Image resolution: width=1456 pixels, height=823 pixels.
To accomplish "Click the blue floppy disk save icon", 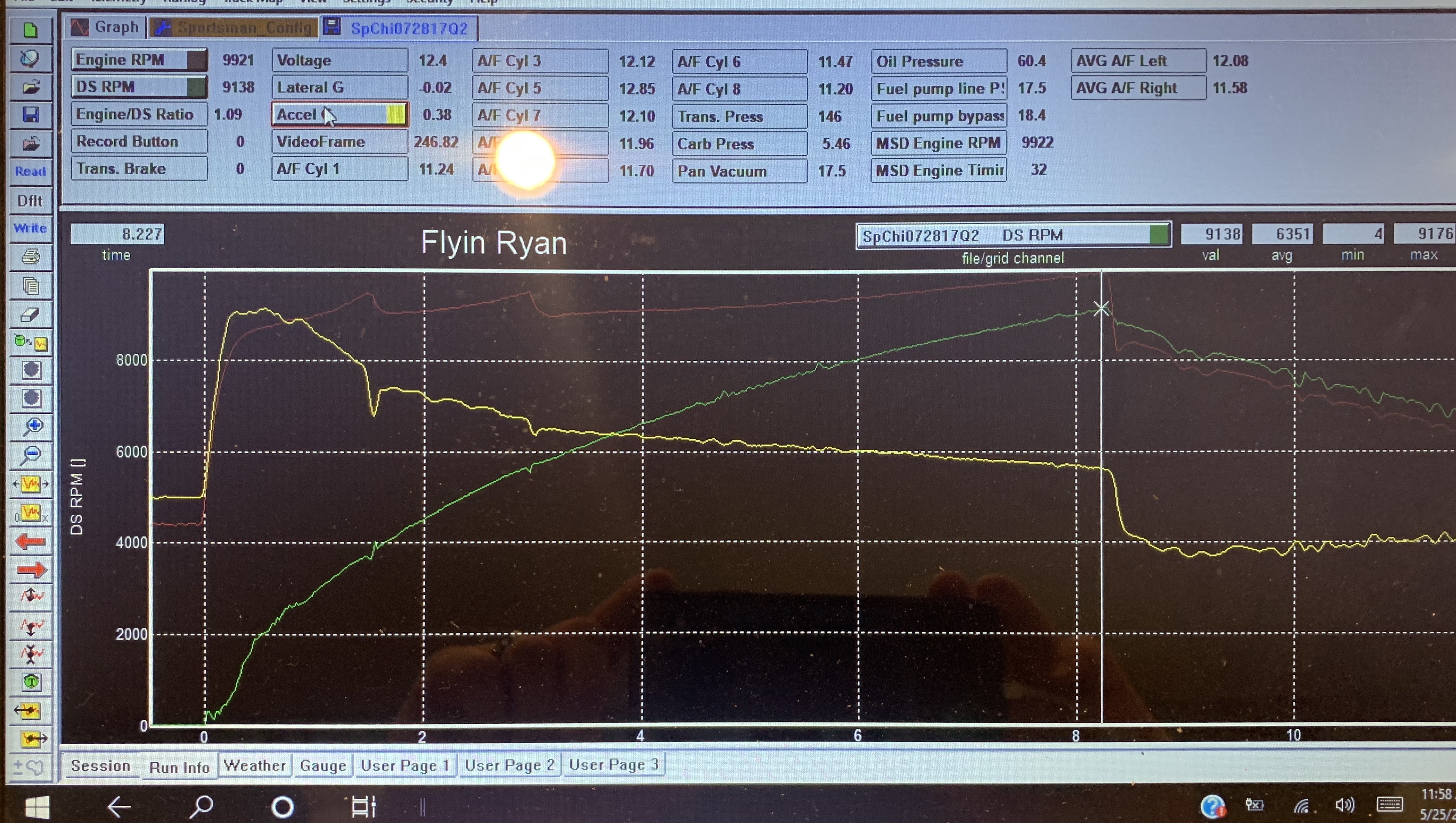I will pos(31,115).
